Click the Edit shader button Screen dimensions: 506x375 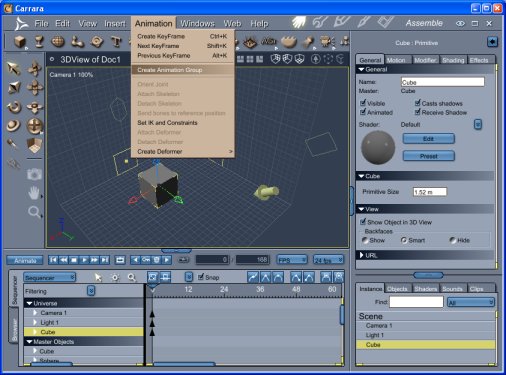point(429,139)
